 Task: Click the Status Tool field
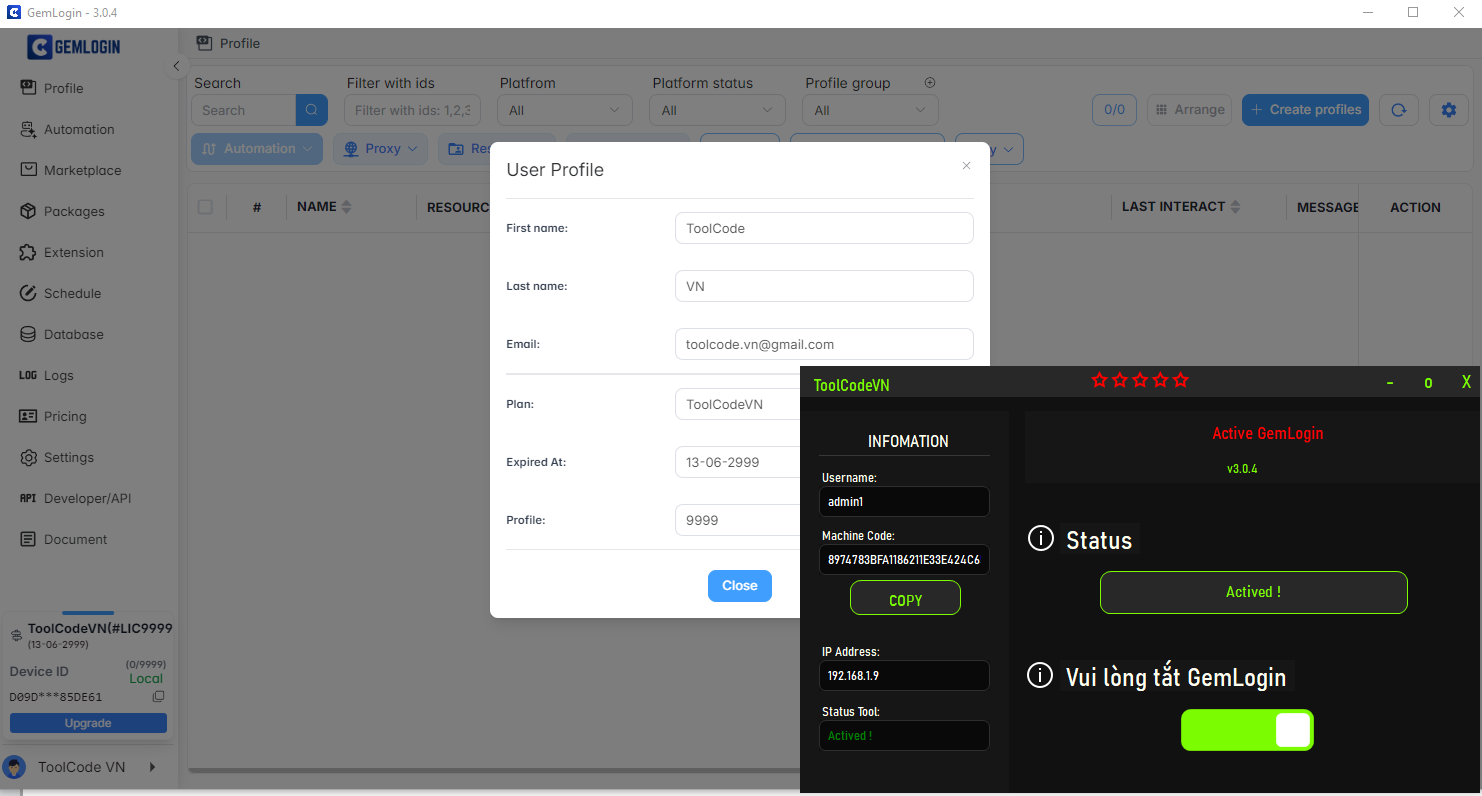[x=904, y=735]
